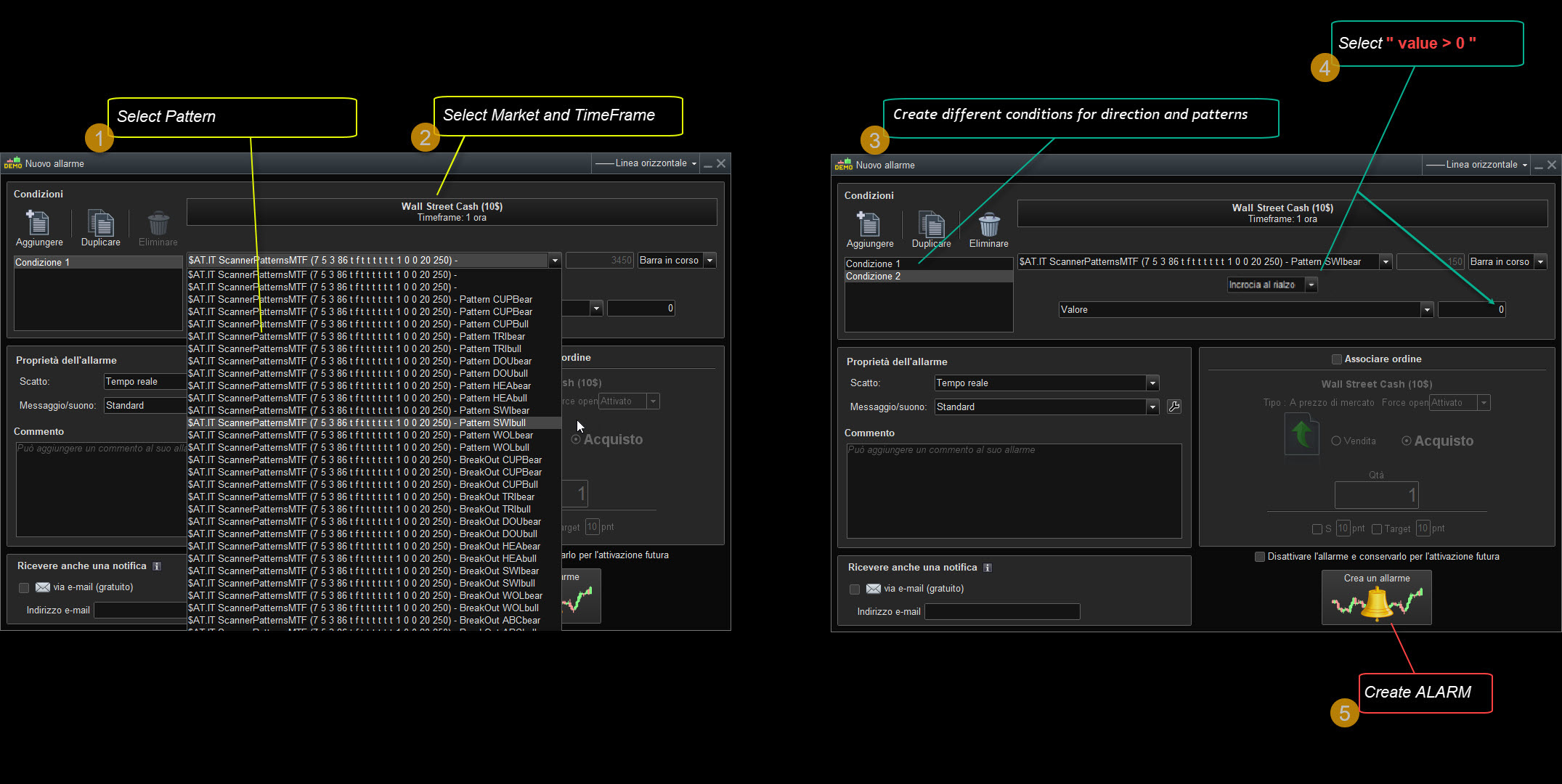Click info icon beside Ricevere anche una notifica, right window
The height and width of the screenshot is (784, 1562).
tap(988, 568)
